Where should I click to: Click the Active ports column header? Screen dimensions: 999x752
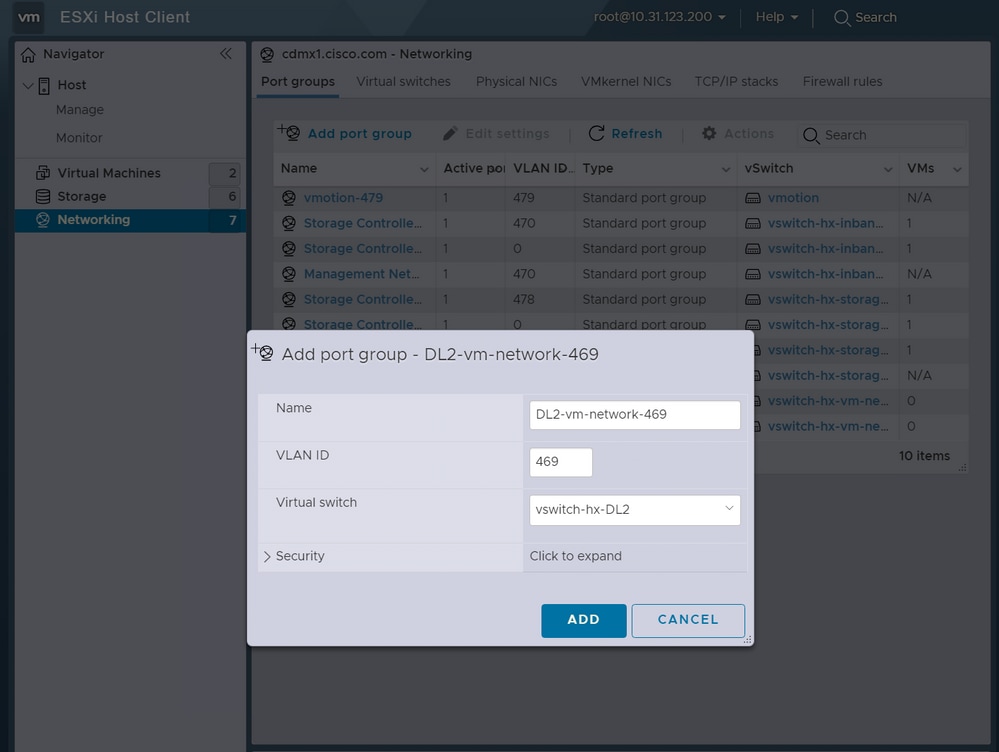point(473,168)
